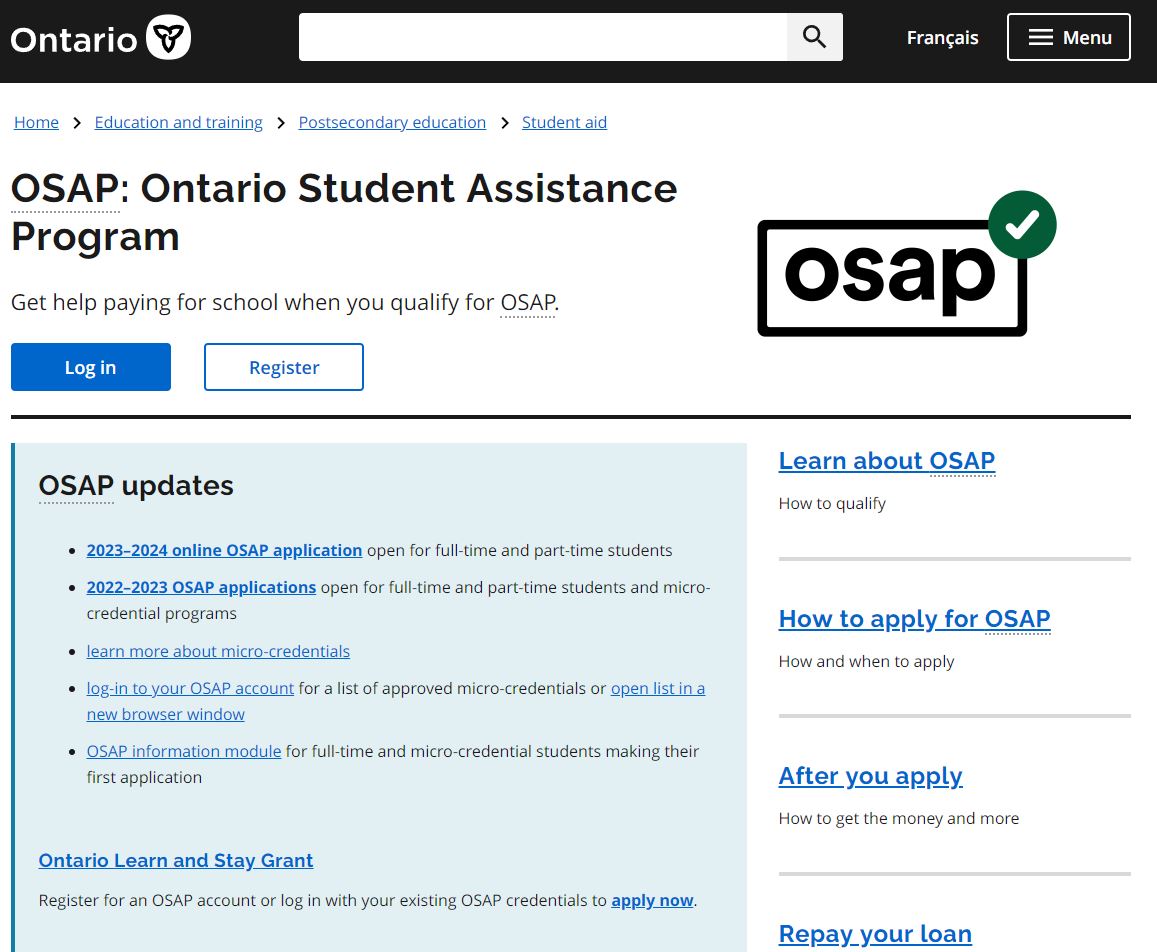
Task: Open Ontario Learn and Stay Grant link
Action: tap(176, 860)
